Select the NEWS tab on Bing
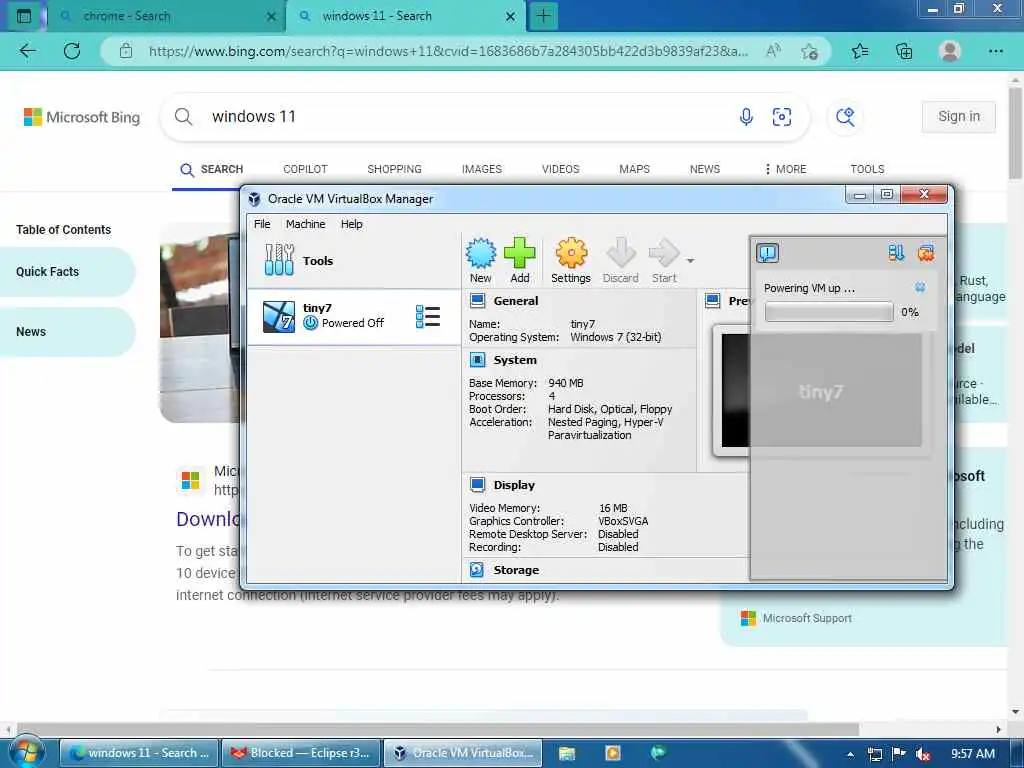Viewport: 1024px width, 768px height. click(x=705, y=169)
